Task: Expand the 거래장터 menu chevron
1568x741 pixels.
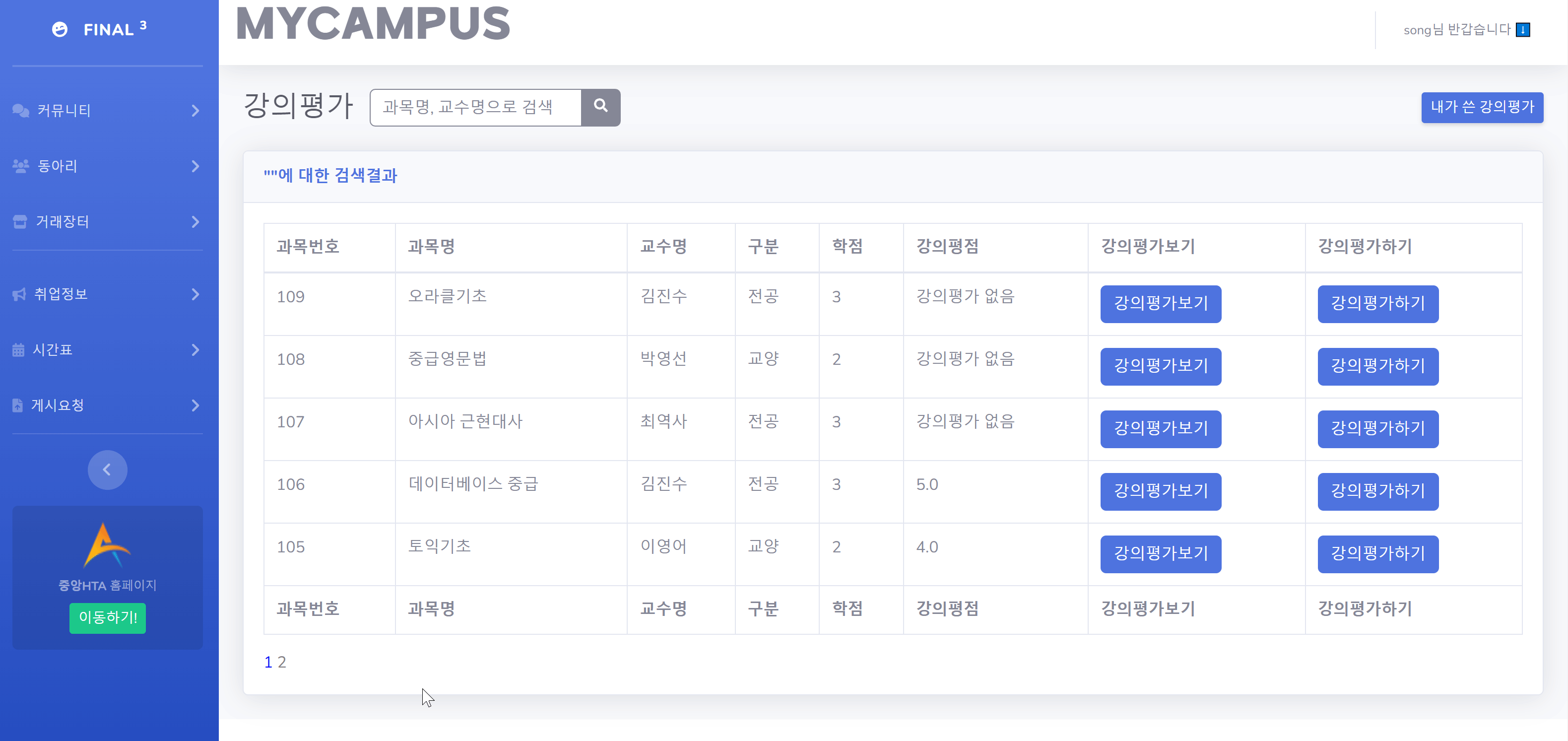Action: (195, 222)
